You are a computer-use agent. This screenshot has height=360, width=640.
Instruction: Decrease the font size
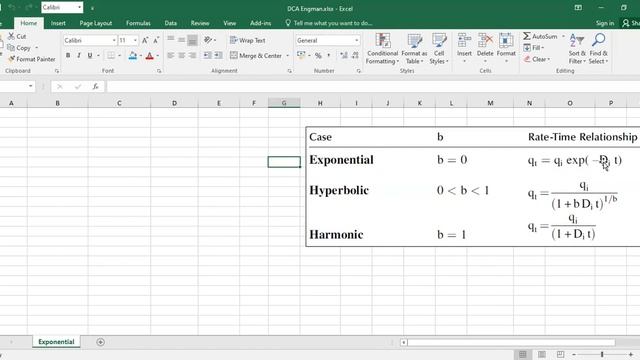(156, 40)
